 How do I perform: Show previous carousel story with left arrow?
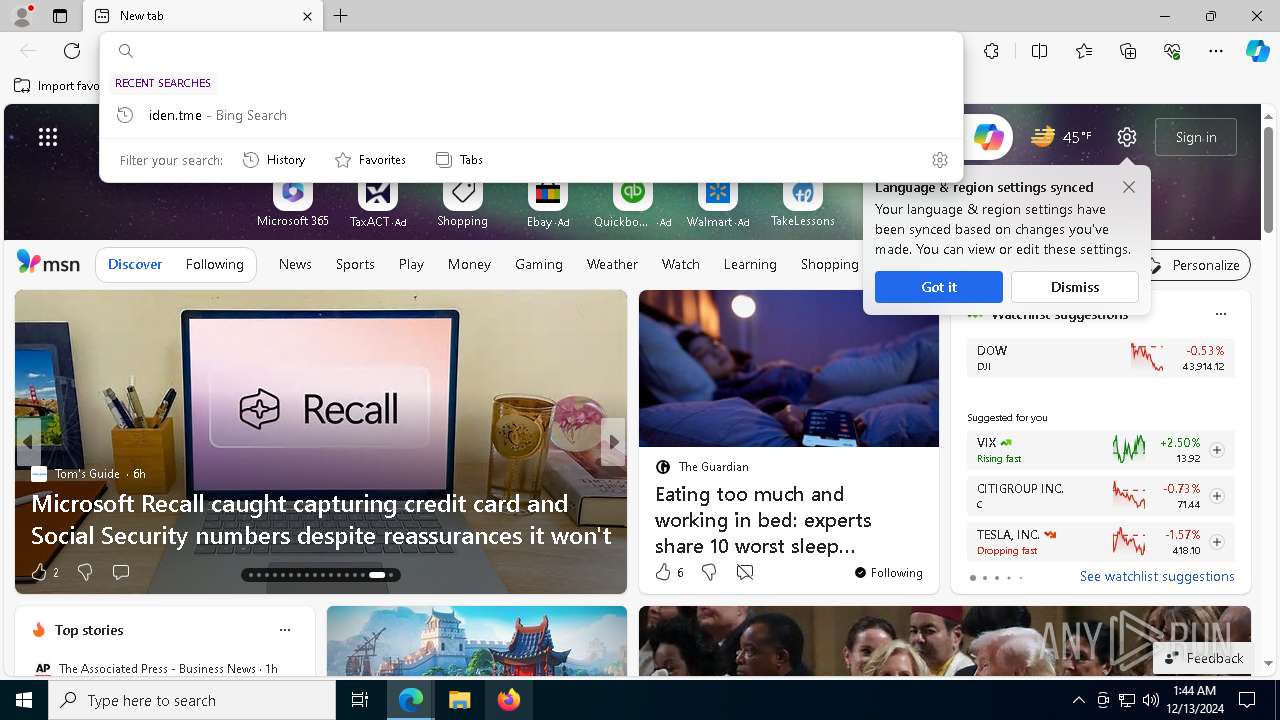point(27,441)
